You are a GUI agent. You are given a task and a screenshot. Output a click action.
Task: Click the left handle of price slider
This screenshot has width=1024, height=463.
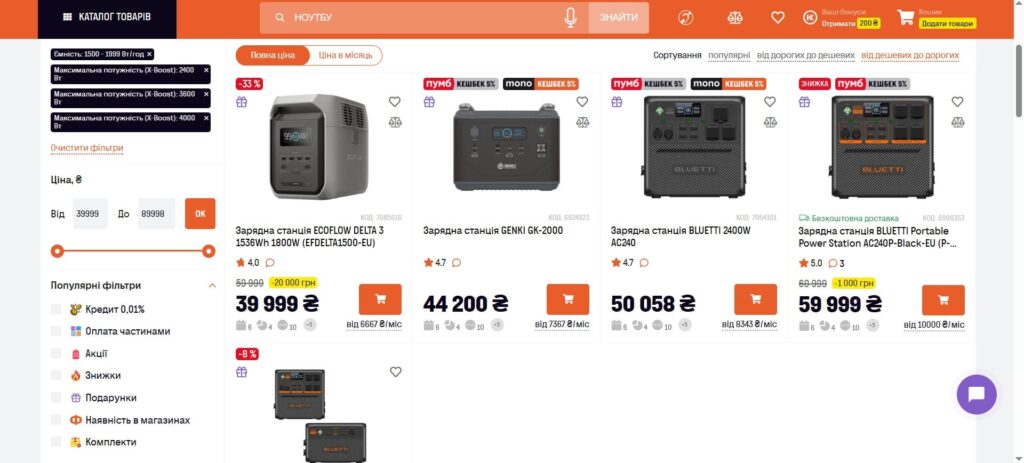57,251
